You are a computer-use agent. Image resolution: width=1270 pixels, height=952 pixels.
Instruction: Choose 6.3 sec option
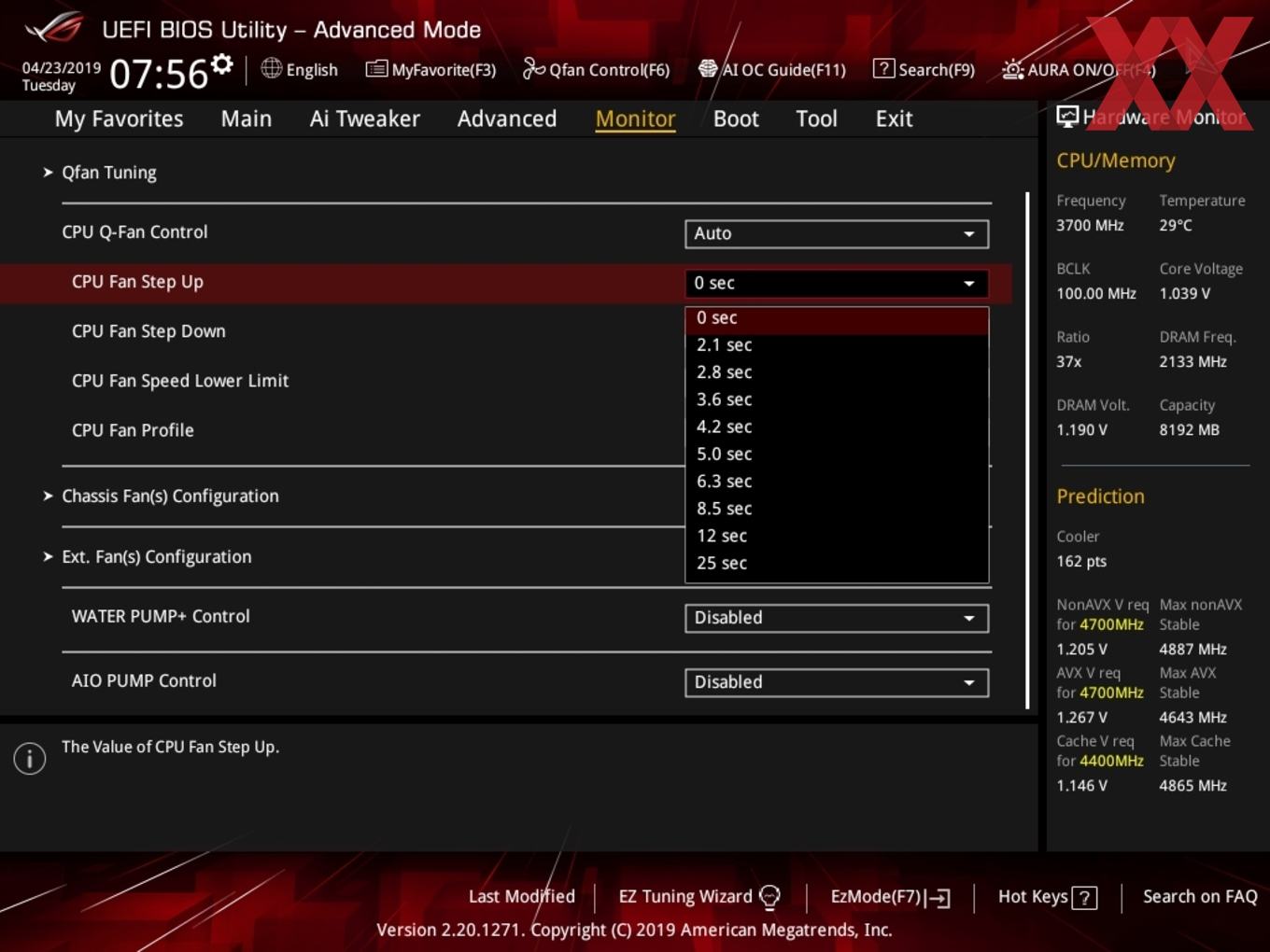(837, 482)
